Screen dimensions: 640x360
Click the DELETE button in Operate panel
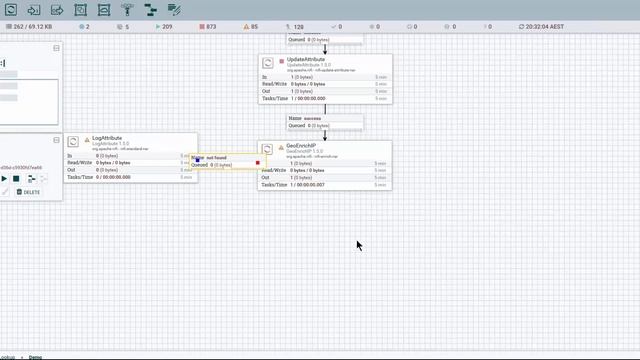[28, 192]
